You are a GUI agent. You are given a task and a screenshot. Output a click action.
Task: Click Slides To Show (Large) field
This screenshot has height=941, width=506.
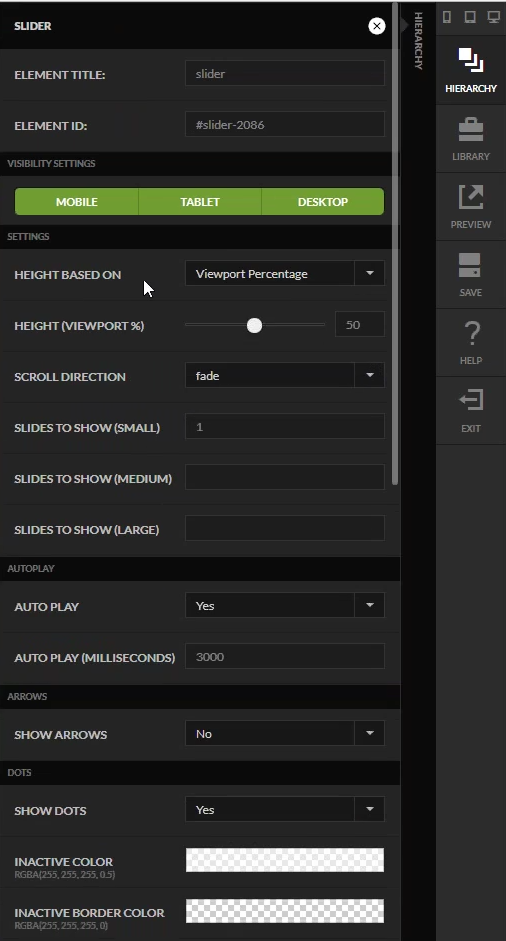tap(285, 529)
